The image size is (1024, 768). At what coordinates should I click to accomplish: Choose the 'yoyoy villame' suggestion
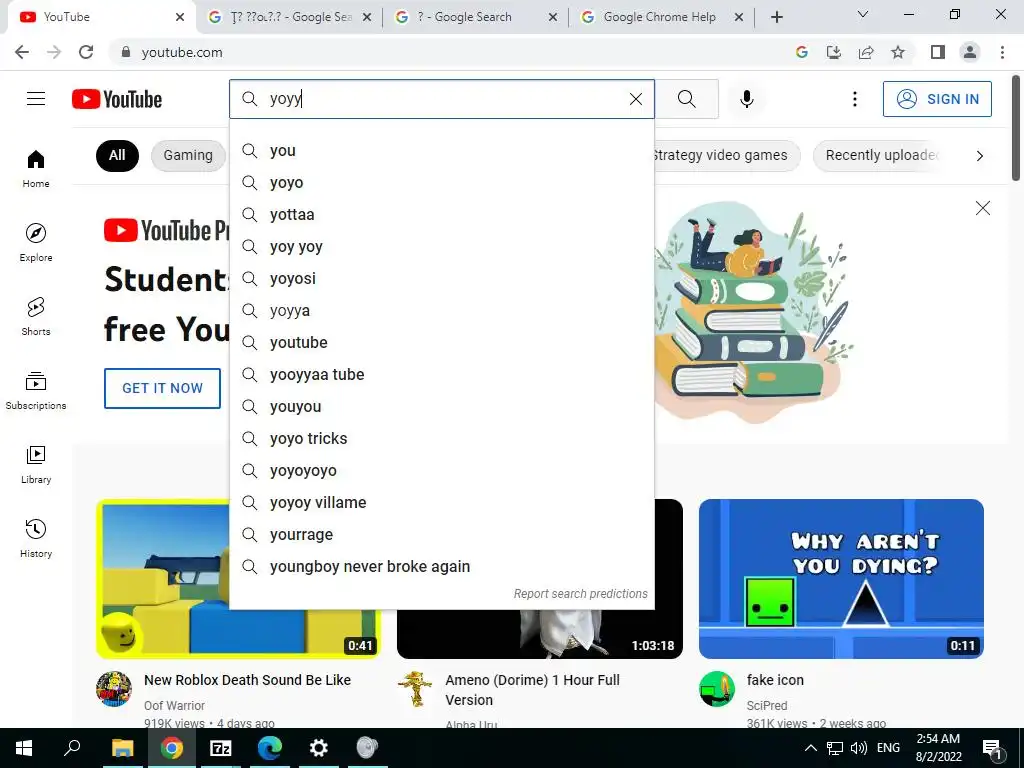(441, 503)
